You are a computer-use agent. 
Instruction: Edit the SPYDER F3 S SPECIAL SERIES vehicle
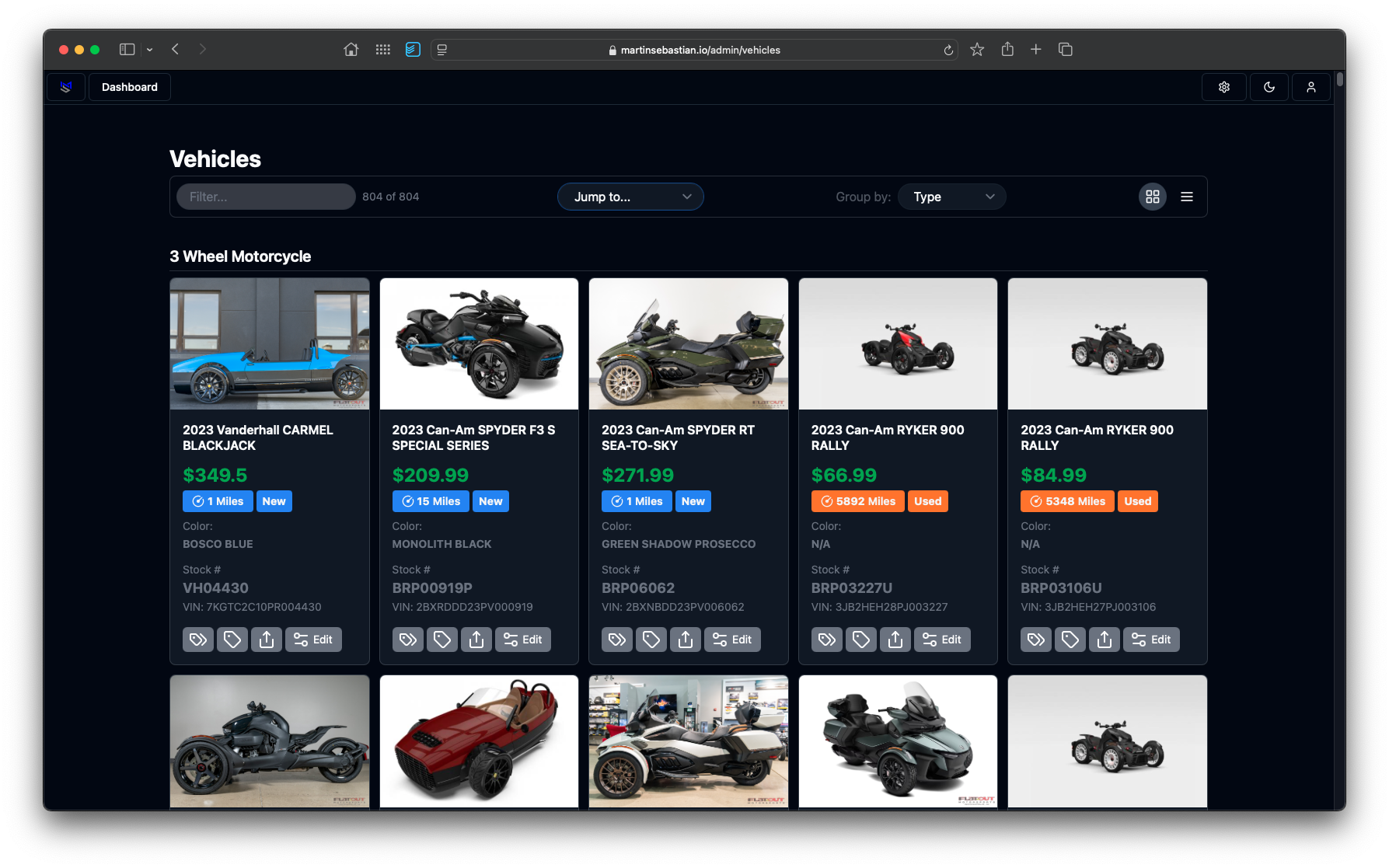pos(523,640)
